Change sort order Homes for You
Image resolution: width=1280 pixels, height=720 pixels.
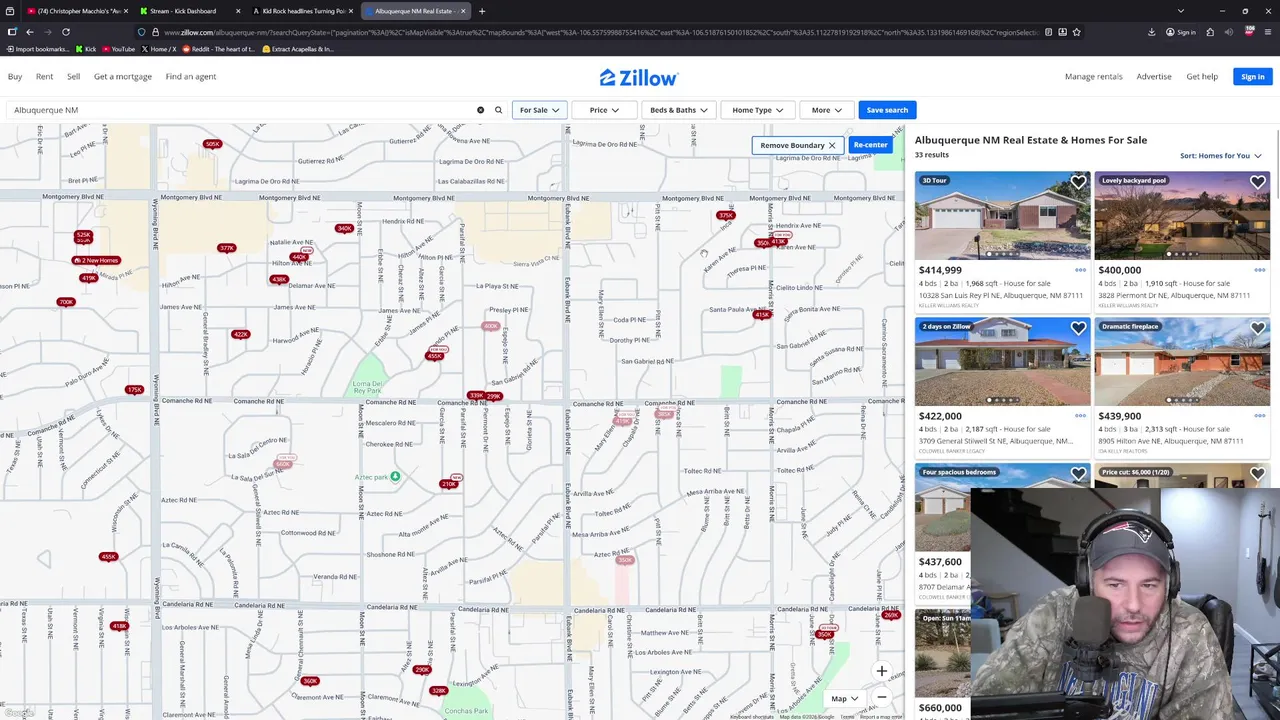click(x=1220, y=156)
